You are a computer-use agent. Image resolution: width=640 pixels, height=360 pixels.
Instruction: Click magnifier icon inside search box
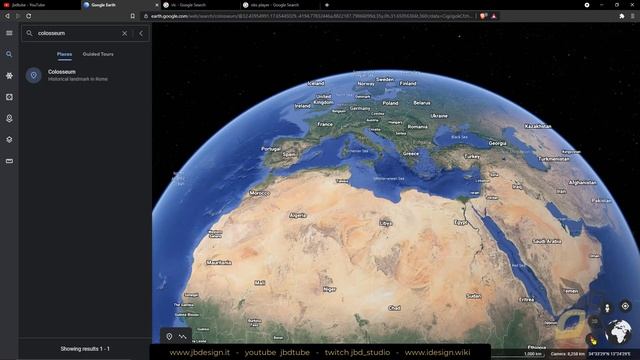point(29,33)
